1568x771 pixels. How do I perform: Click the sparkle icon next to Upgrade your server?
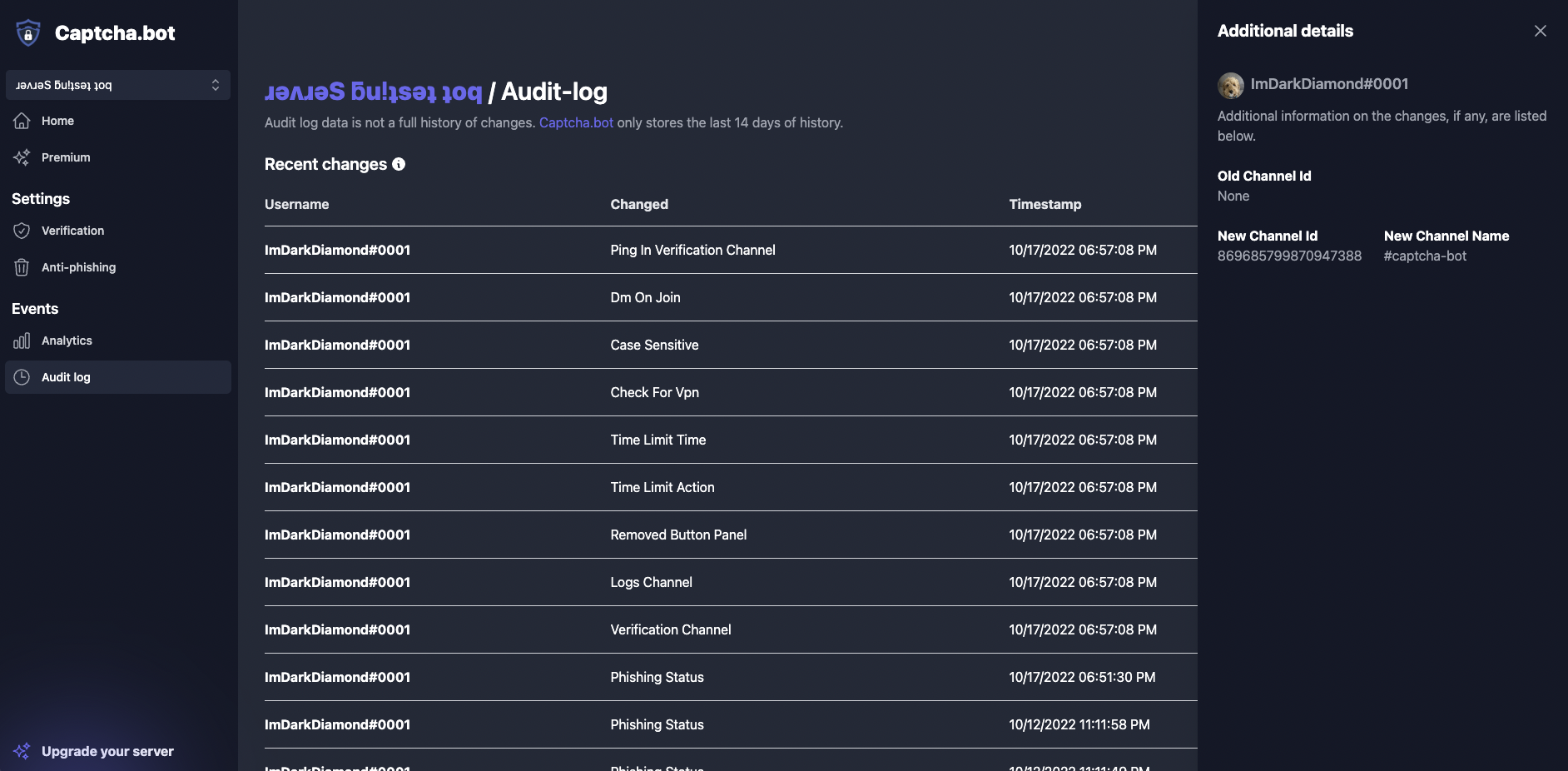(x=23, y=751)
